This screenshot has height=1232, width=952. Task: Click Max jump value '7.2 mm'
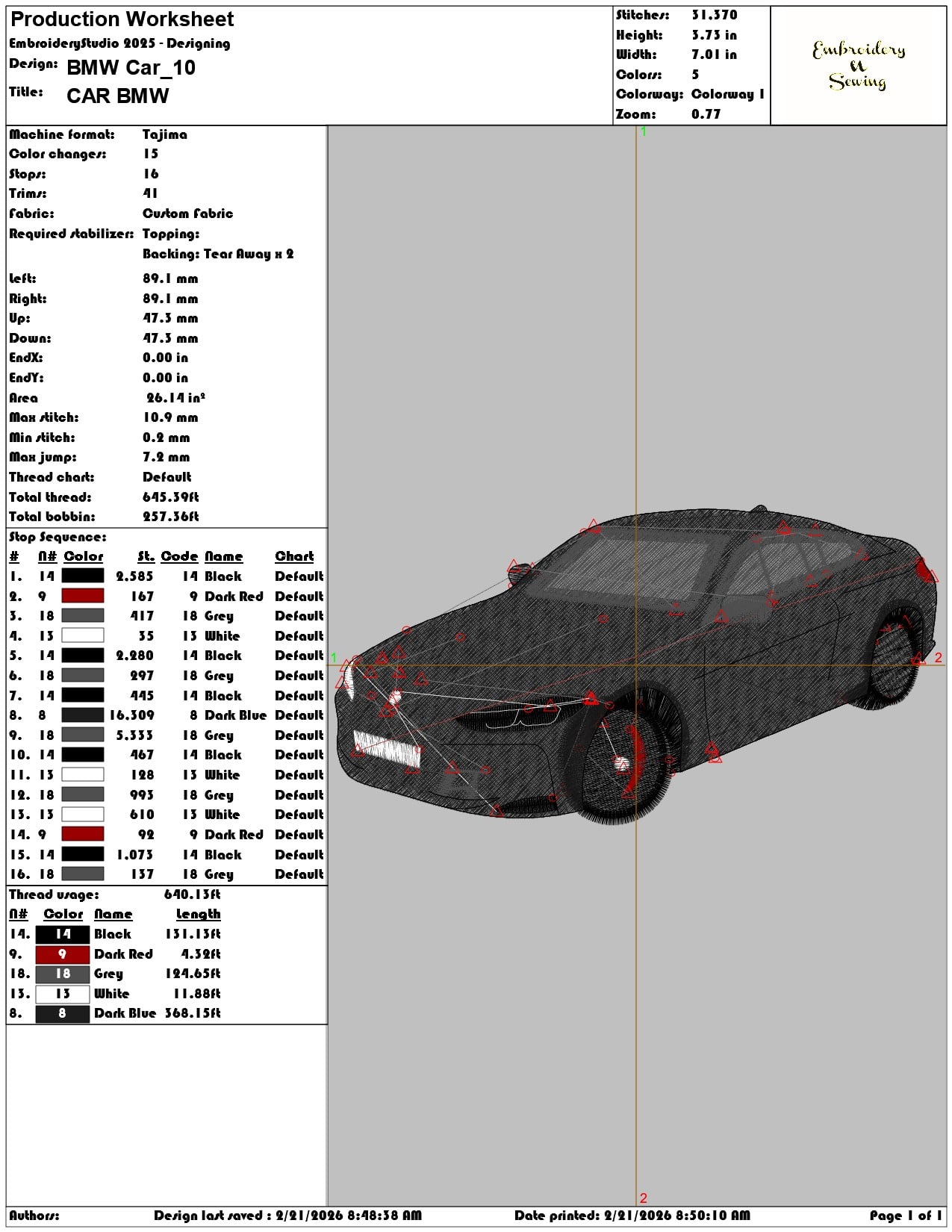pos(166,457)
